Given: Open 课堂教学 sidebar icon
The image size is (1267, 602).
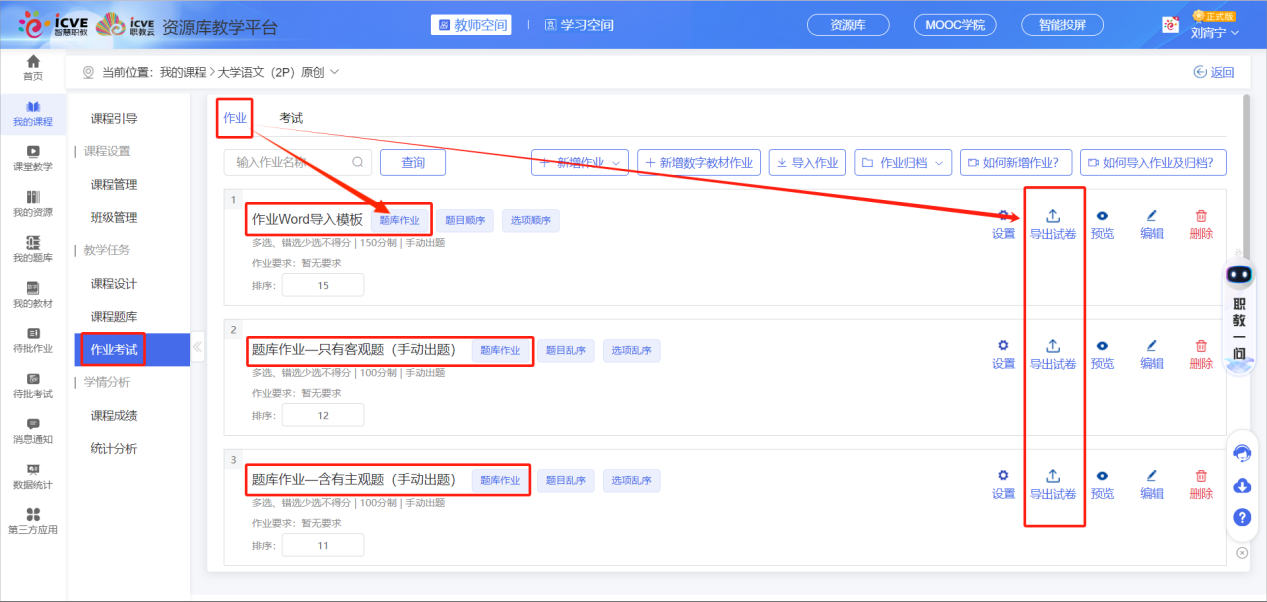Looking at the screenshot, I should (x=33, y=152).
